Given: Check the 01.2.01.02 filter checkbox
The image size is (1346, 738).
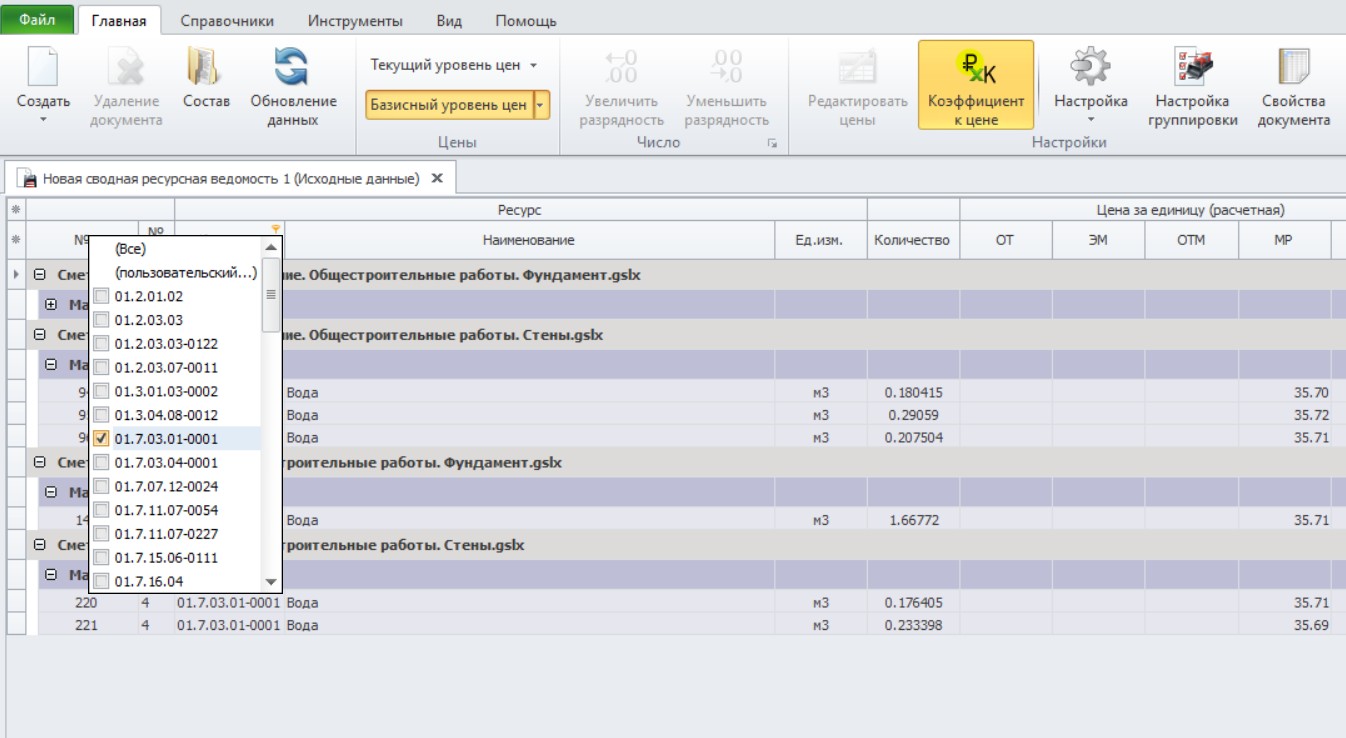Looking at the screenshot, I should 101,296.
